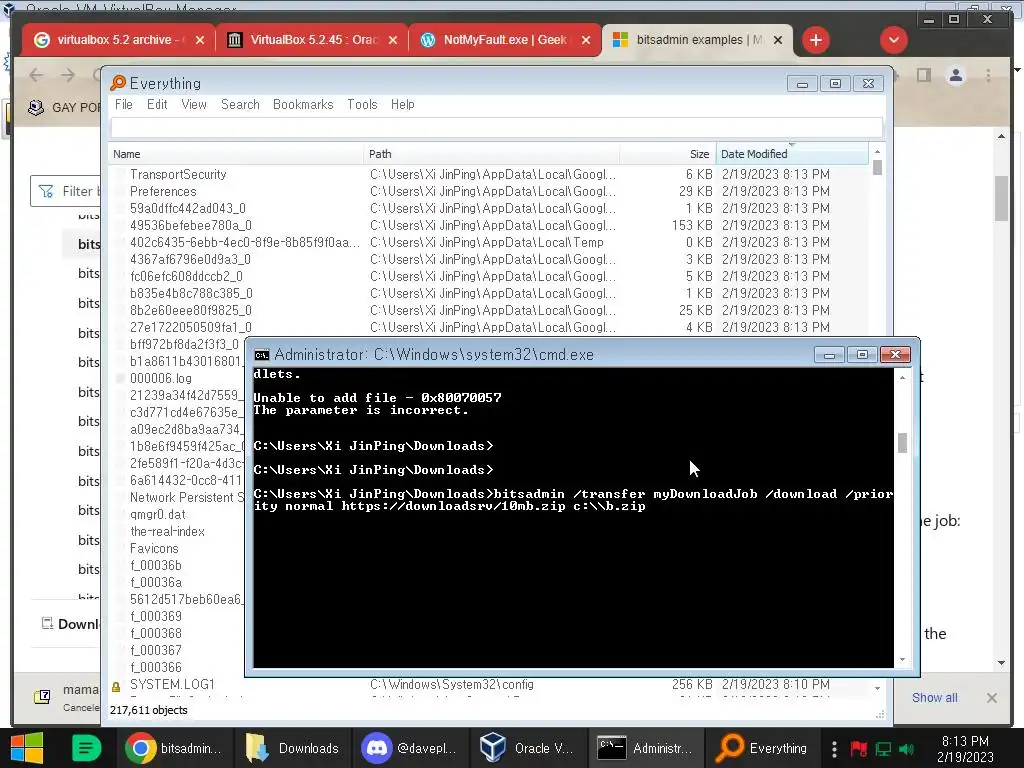Open the File menu in Everything
This screenshot has width=1024, height=768.
tap(123, 104)
